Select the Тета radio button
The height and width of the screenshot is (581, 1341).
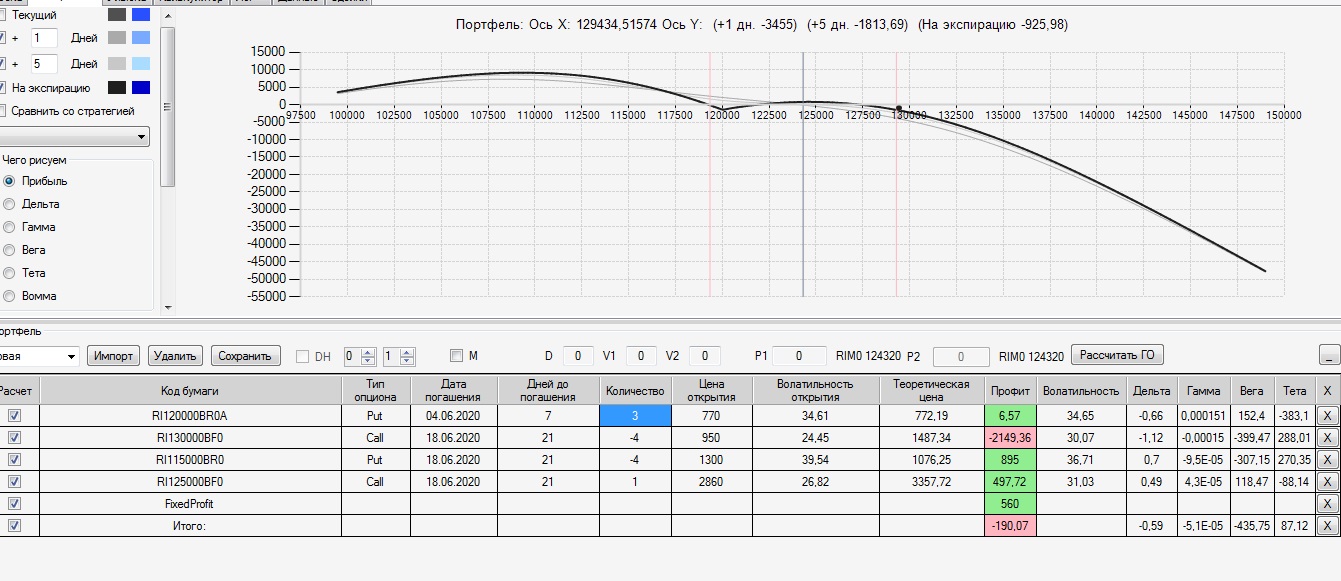pos(10,273)
